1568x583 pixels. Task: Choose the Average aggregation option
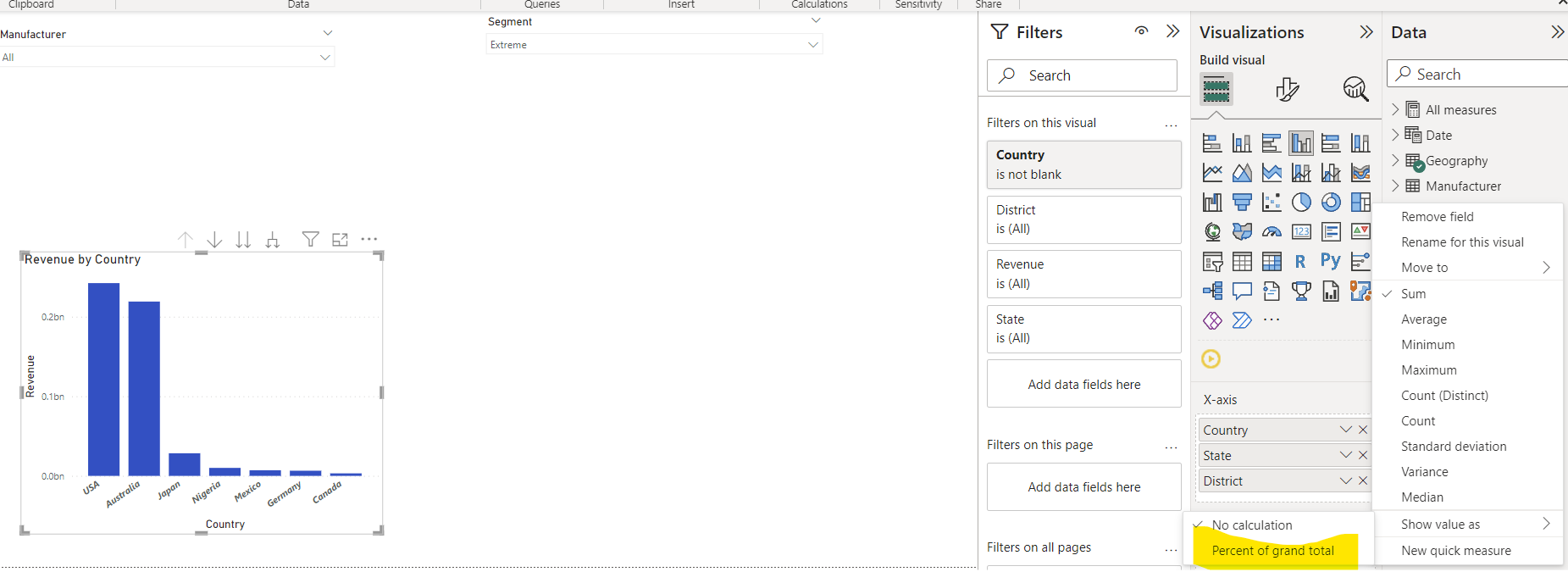tap(1424, 319)
